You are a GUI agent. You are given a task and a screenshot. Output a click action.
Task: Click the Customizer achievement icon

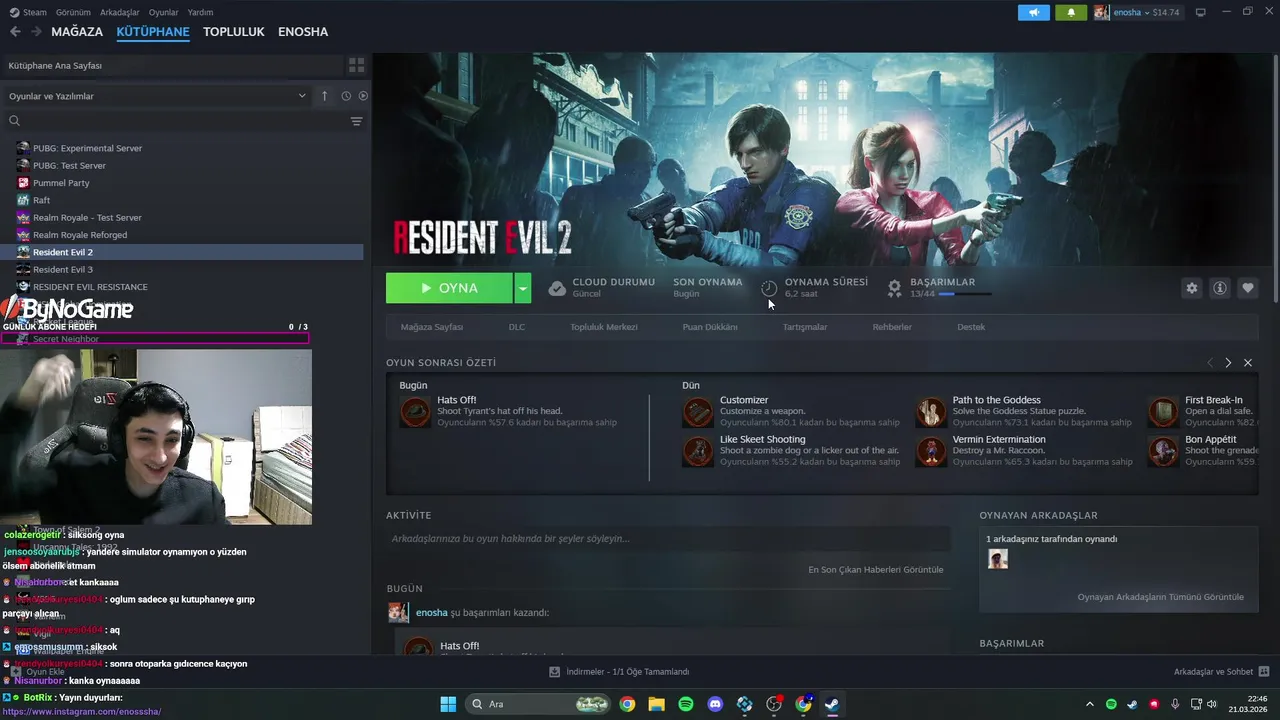coord(698,412)
